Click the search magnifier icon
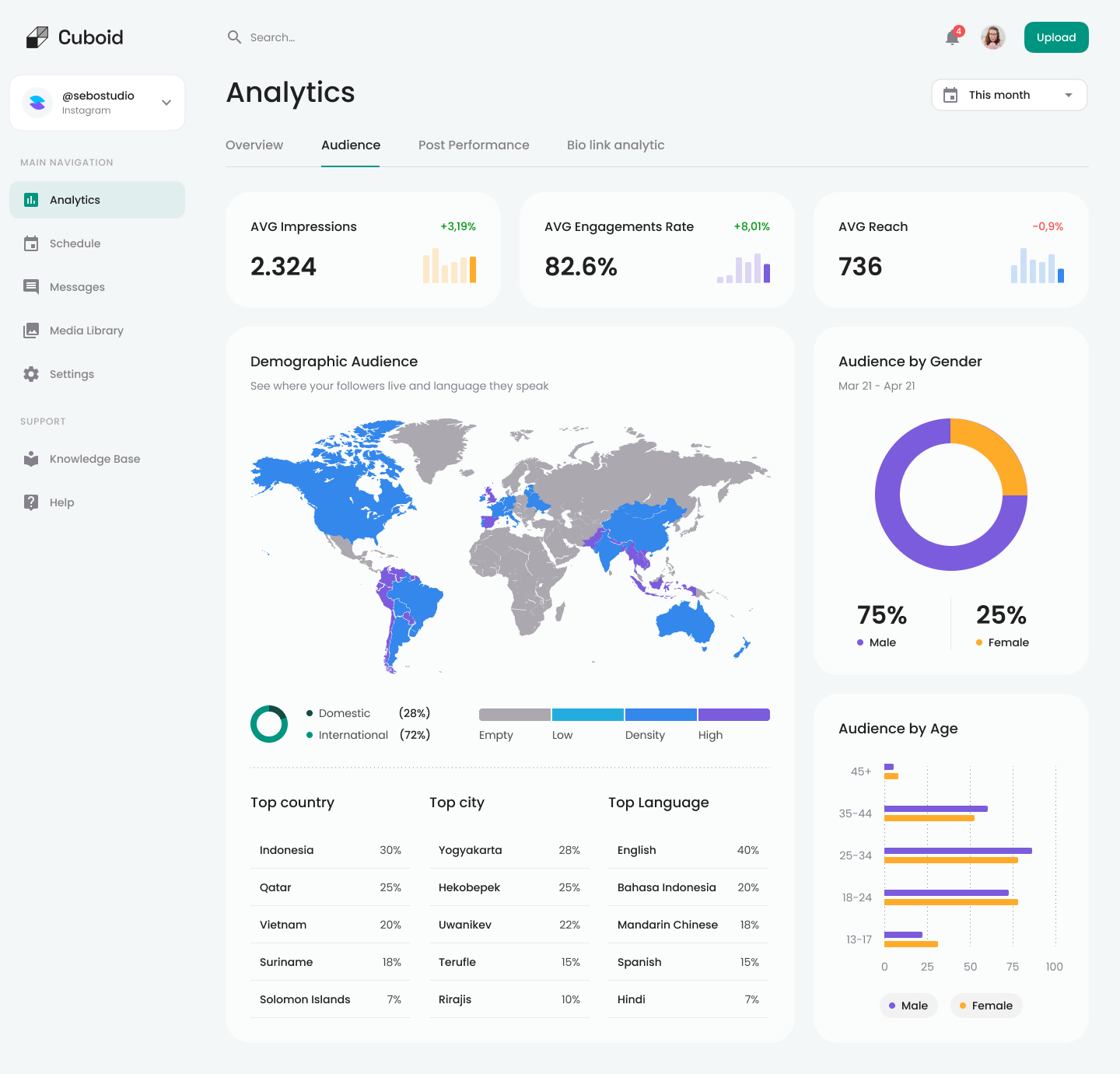This screenshot has height=1074, width=1120. 234,37
